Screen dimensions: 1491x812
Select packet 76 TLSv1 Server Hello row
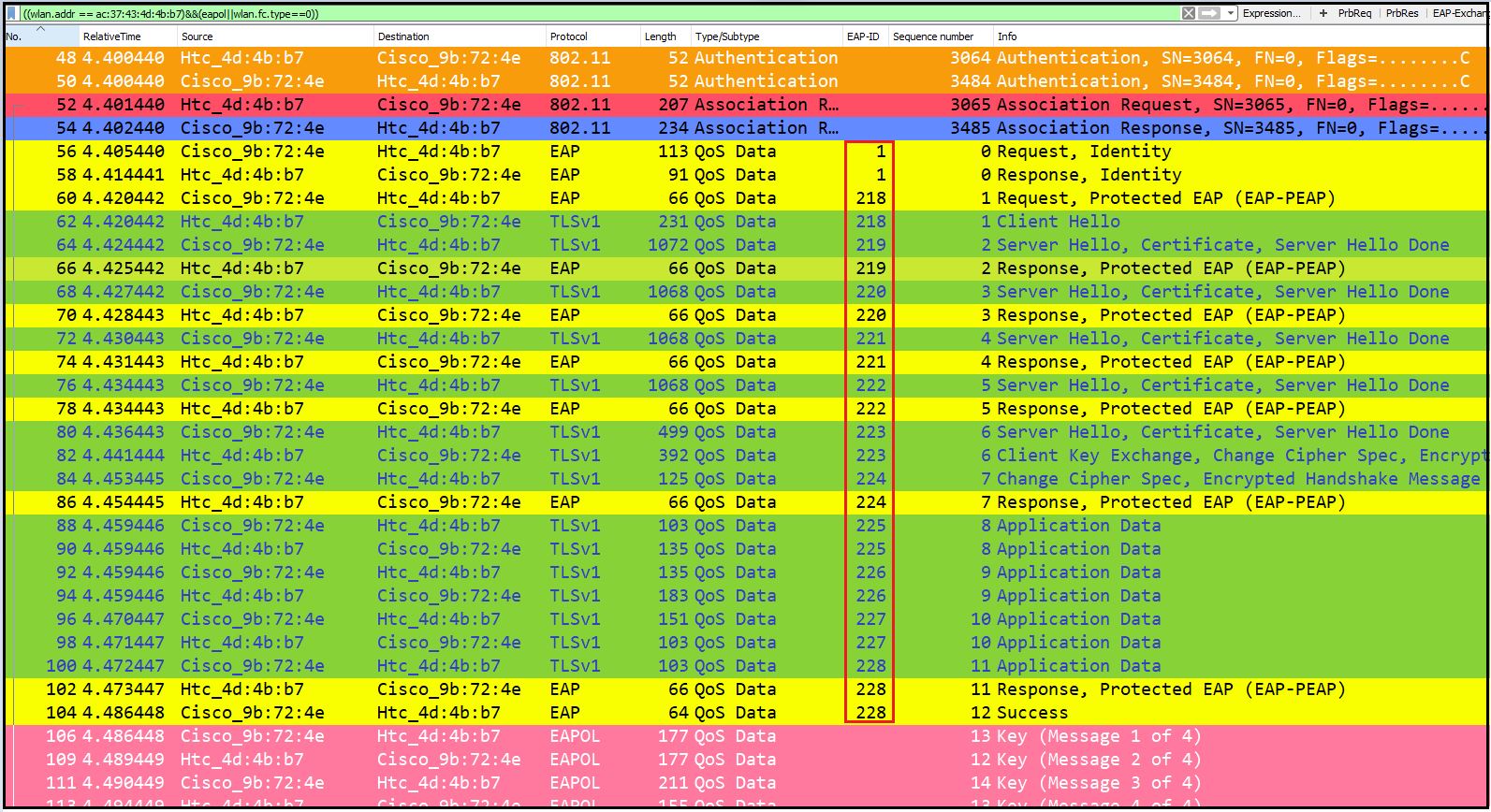(x=745, y=385)
